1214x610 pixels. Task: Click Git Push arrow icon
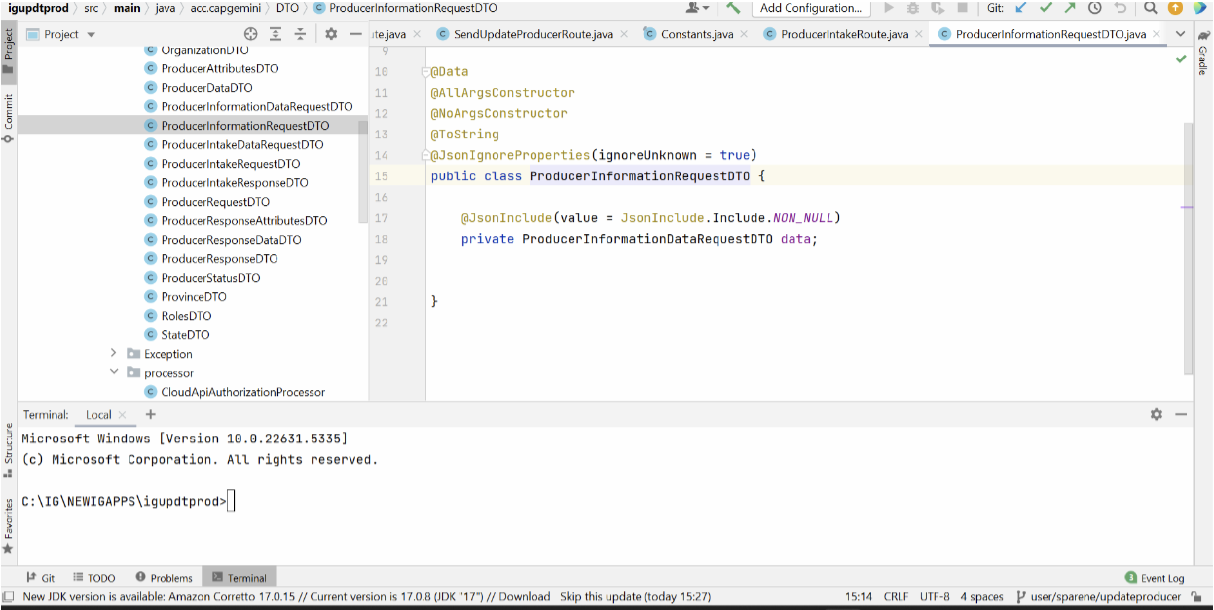point(1070,8)
